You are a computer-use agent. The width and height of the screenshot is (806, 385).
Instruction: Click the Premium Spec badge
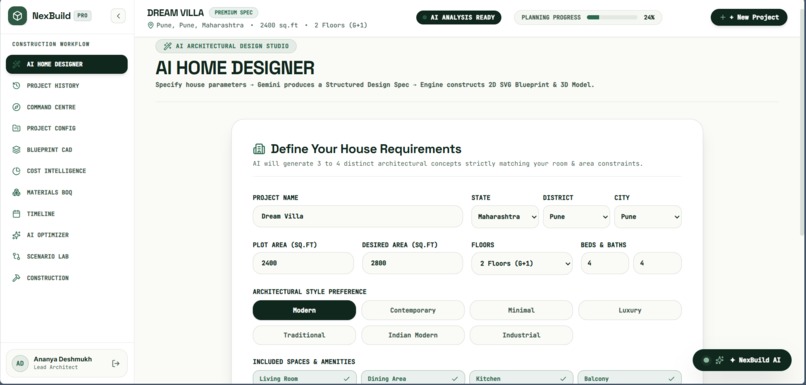coord(233,13)
